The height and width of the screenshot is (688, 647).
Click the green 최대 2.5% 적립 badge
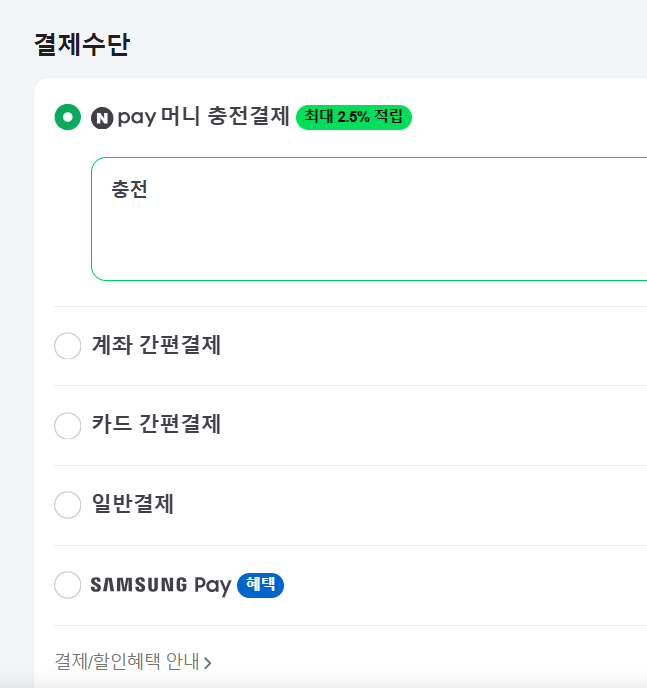354,117
